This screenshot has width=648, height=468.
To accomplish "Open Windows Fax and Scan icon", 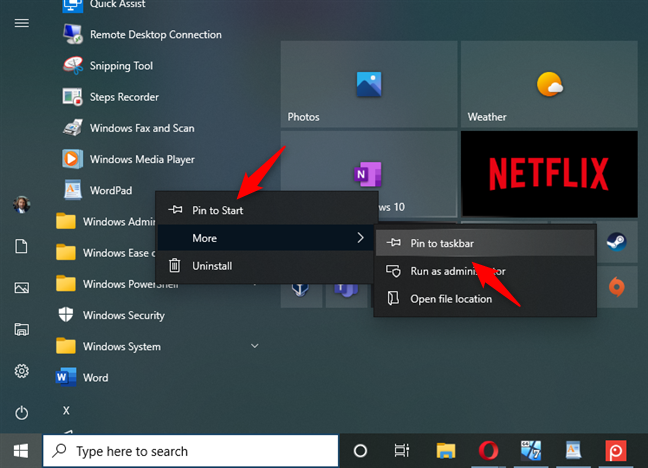I will (73, 128).
